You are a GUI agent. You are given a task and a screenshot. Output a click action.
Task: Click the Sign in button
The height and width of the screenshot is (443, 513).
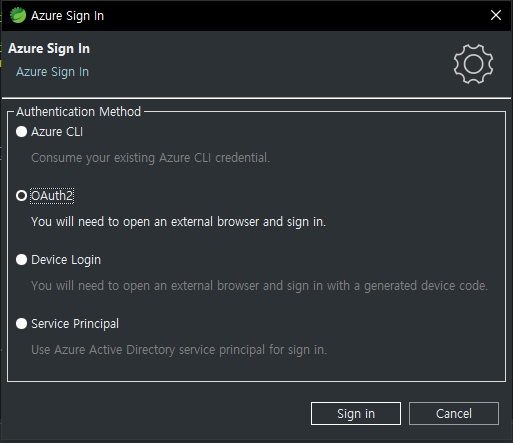pyautogui.click(x=356, y=413)
